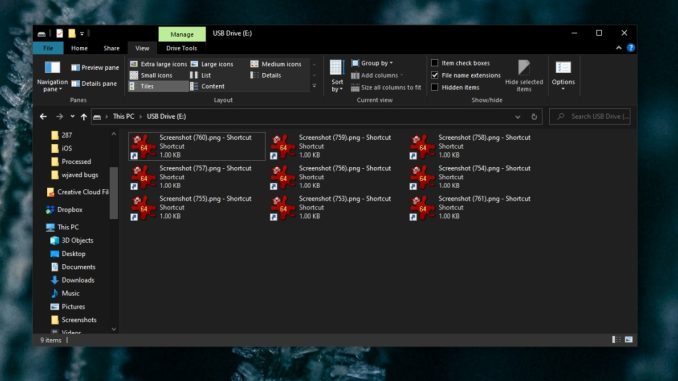
Task: Switch to Details layout
Action: [265, 75]
